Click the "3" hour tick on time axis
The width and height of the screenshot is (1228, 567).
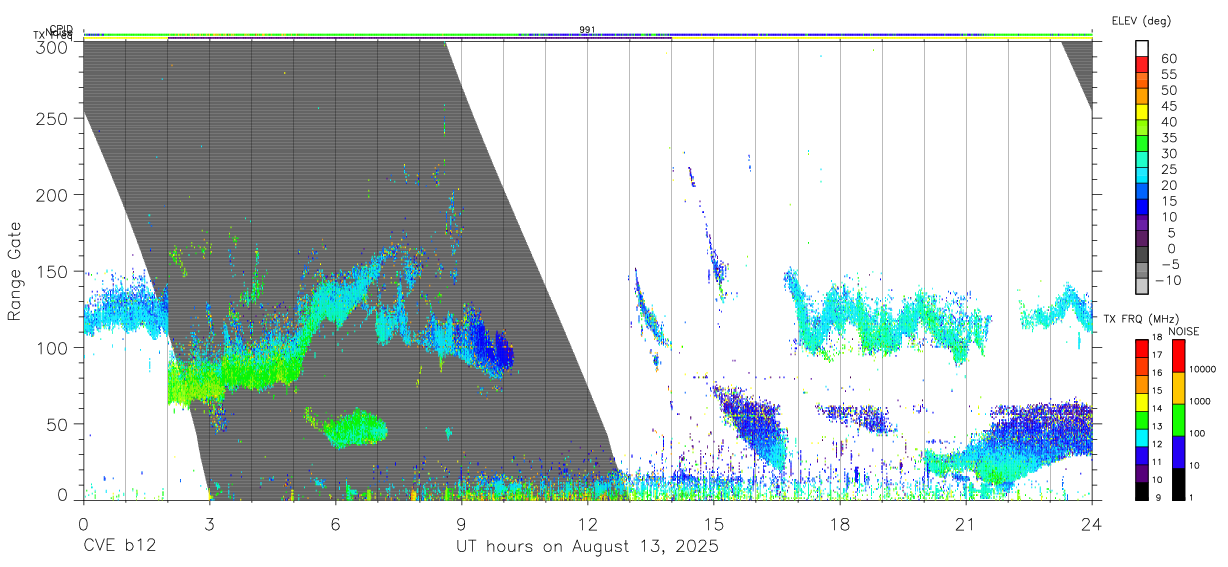point(209,522)
